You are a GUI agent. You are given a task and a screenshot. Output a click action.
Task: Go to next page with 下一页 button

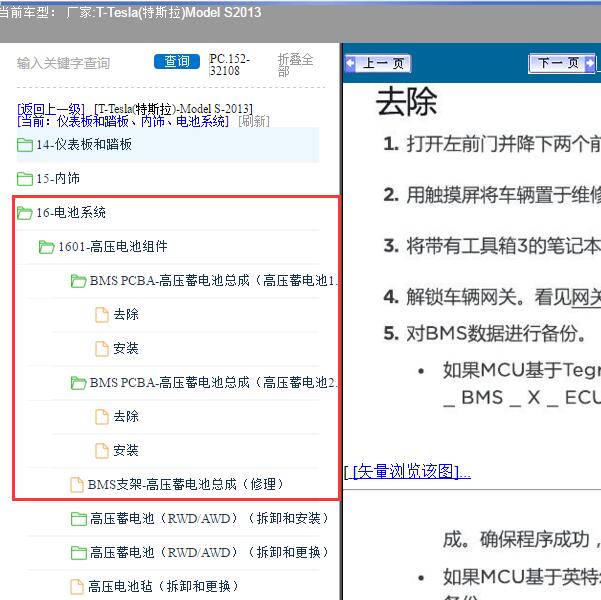tap(562, 63)
